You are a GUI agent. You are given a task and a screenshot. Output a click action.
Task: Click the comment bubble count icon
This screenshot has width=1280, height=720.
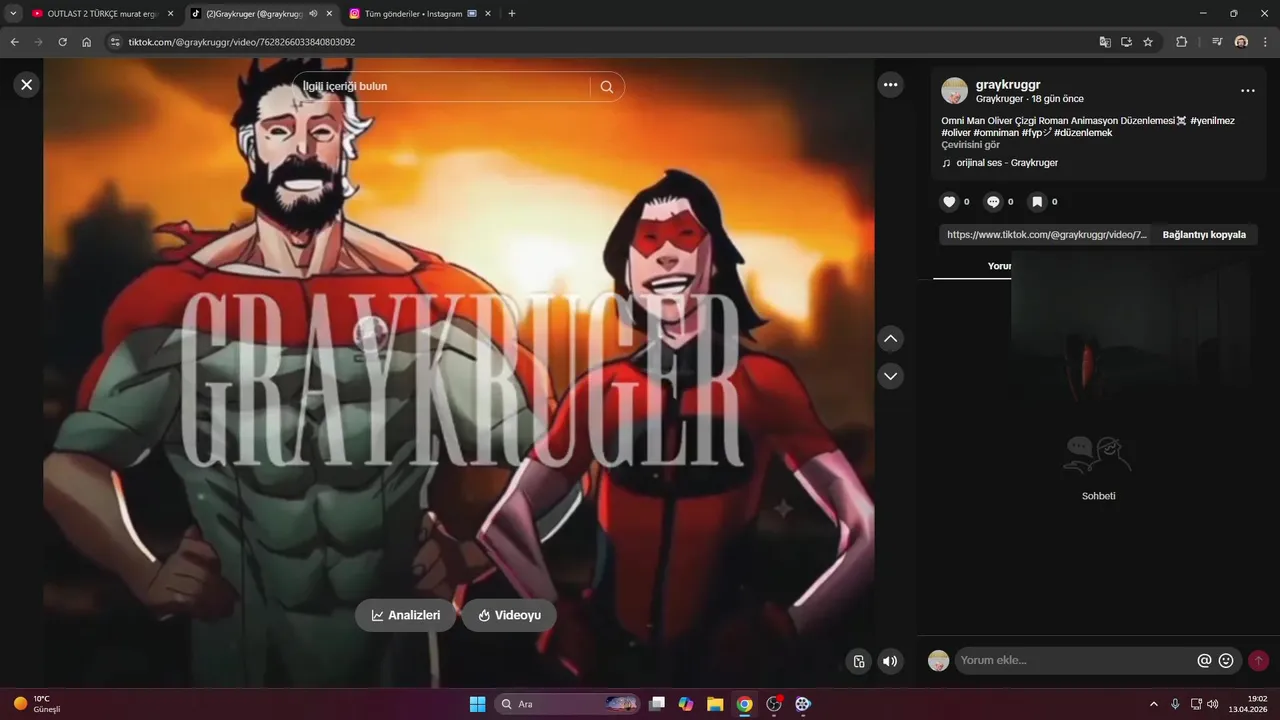993,202
